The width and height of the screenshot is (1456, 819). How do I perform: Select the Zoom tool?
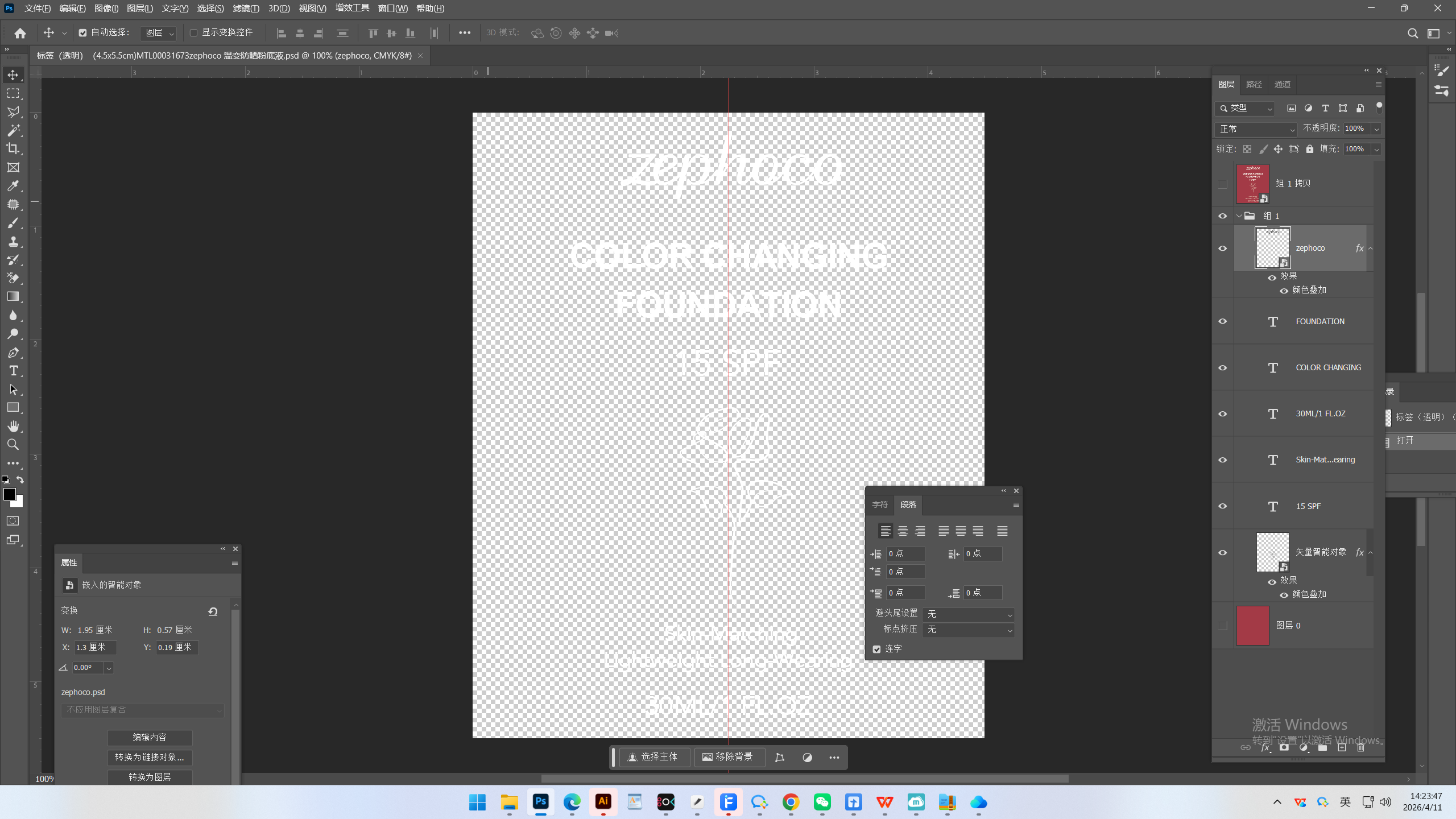[x=13, y=445]
